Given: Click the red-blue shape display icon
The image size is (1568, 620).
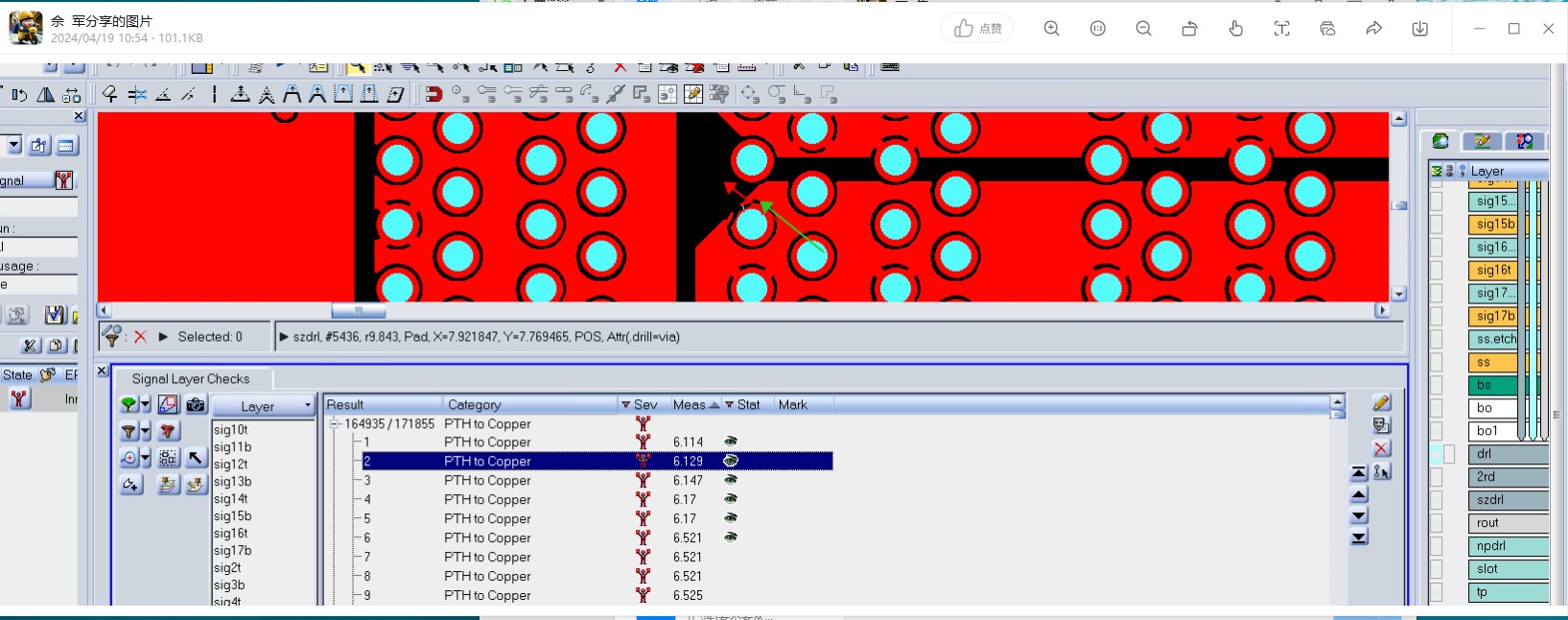Looking at the screenshot, I should pos(168,405).
